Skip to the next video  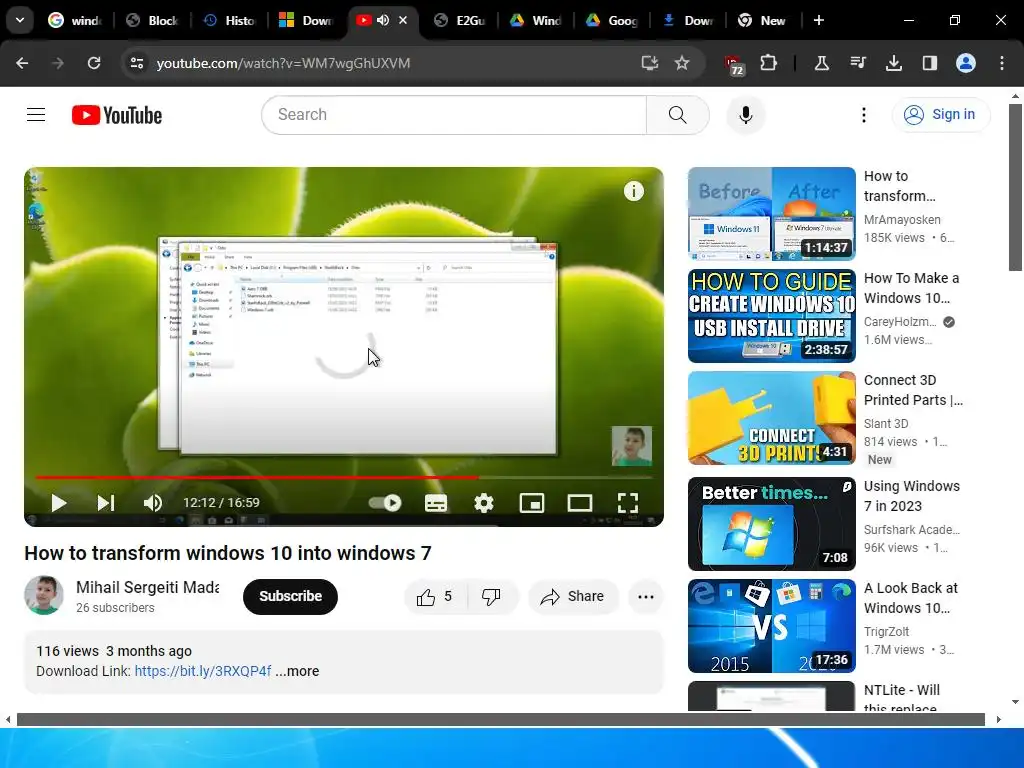tap(106, 503)
